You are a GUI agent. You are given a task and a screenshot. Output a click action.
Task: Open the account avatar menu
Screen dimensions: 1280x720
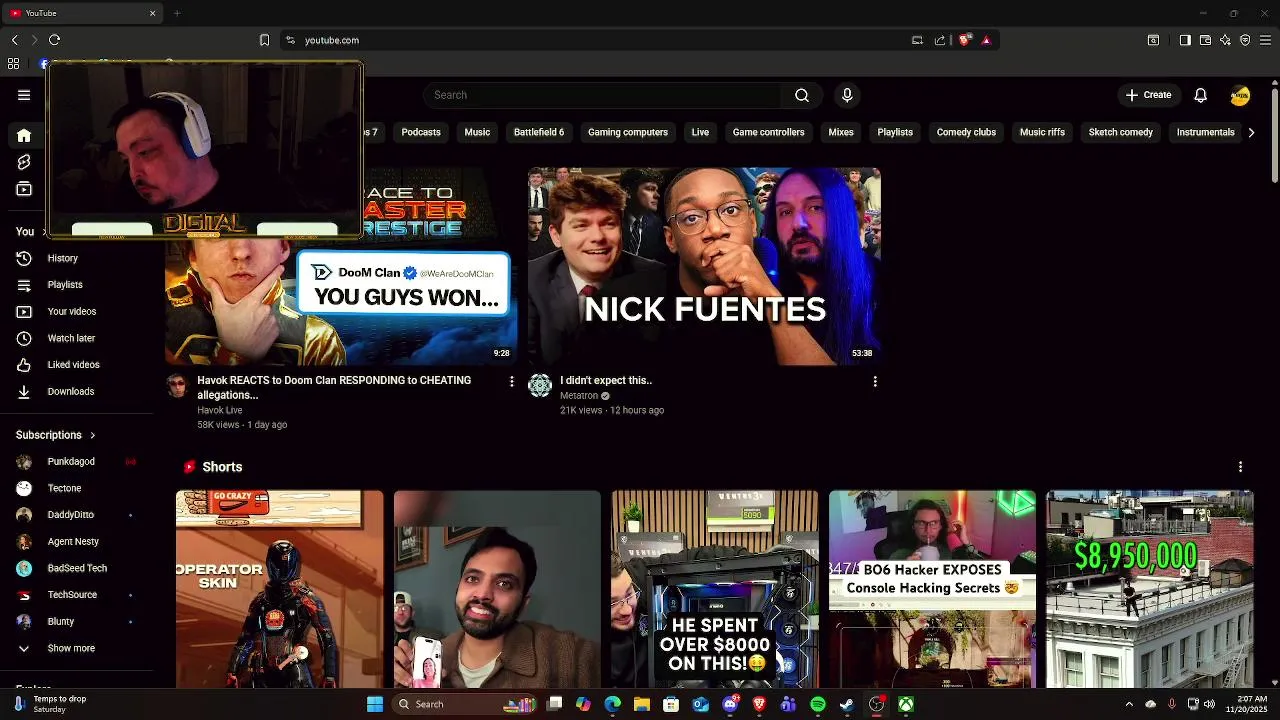coord(1240,95)
